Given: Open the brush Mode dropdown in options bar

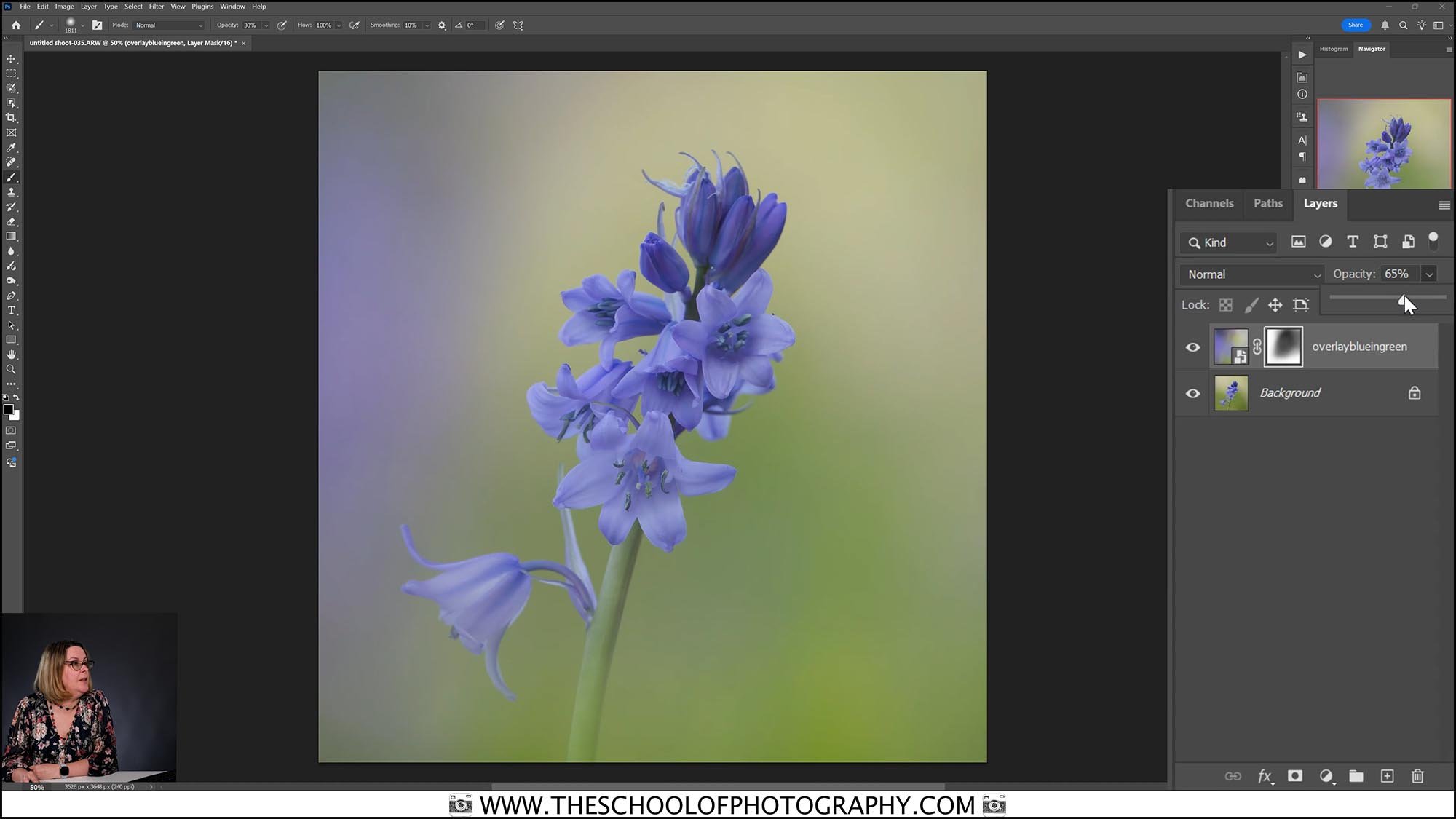Looking at the screenshot, I should point(167,25).
